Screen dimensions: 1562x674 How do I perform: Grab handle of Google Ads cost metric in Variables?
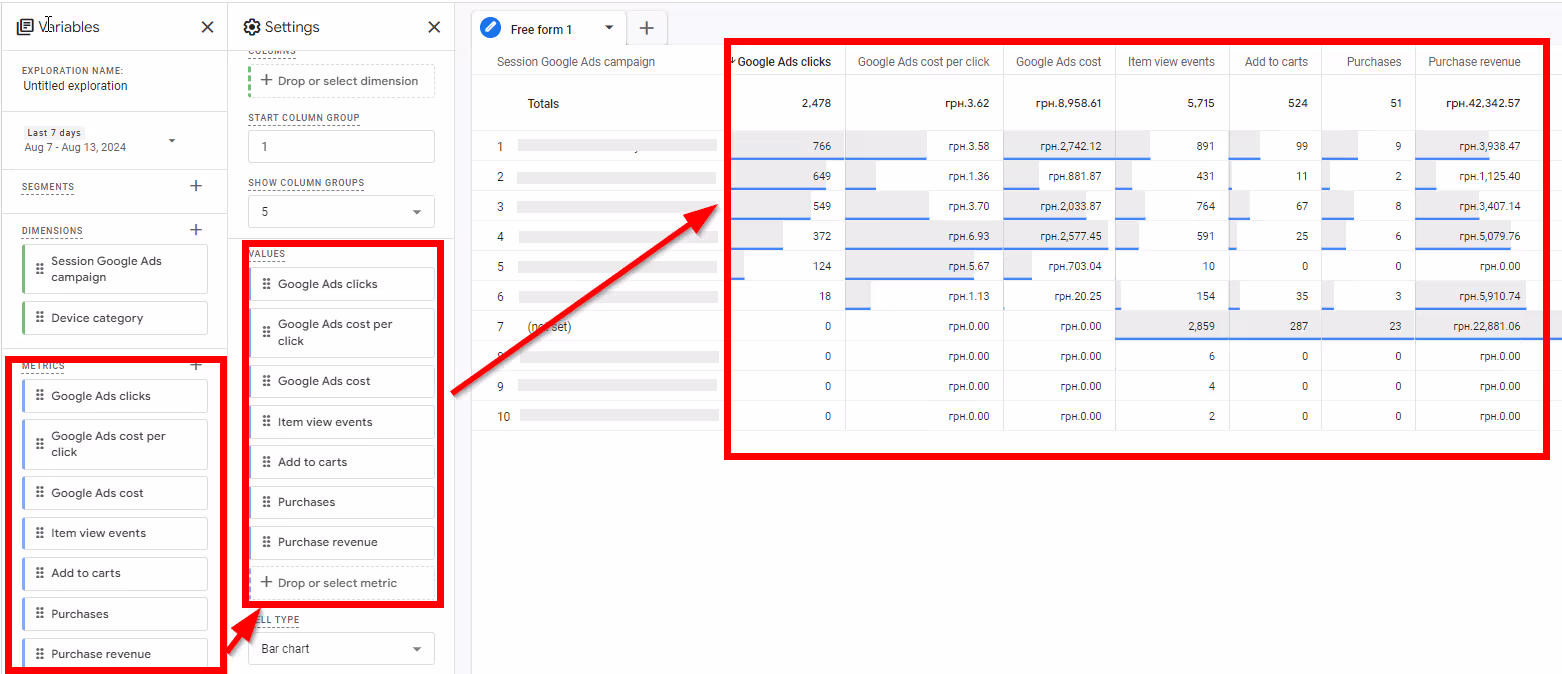[39, 493]
